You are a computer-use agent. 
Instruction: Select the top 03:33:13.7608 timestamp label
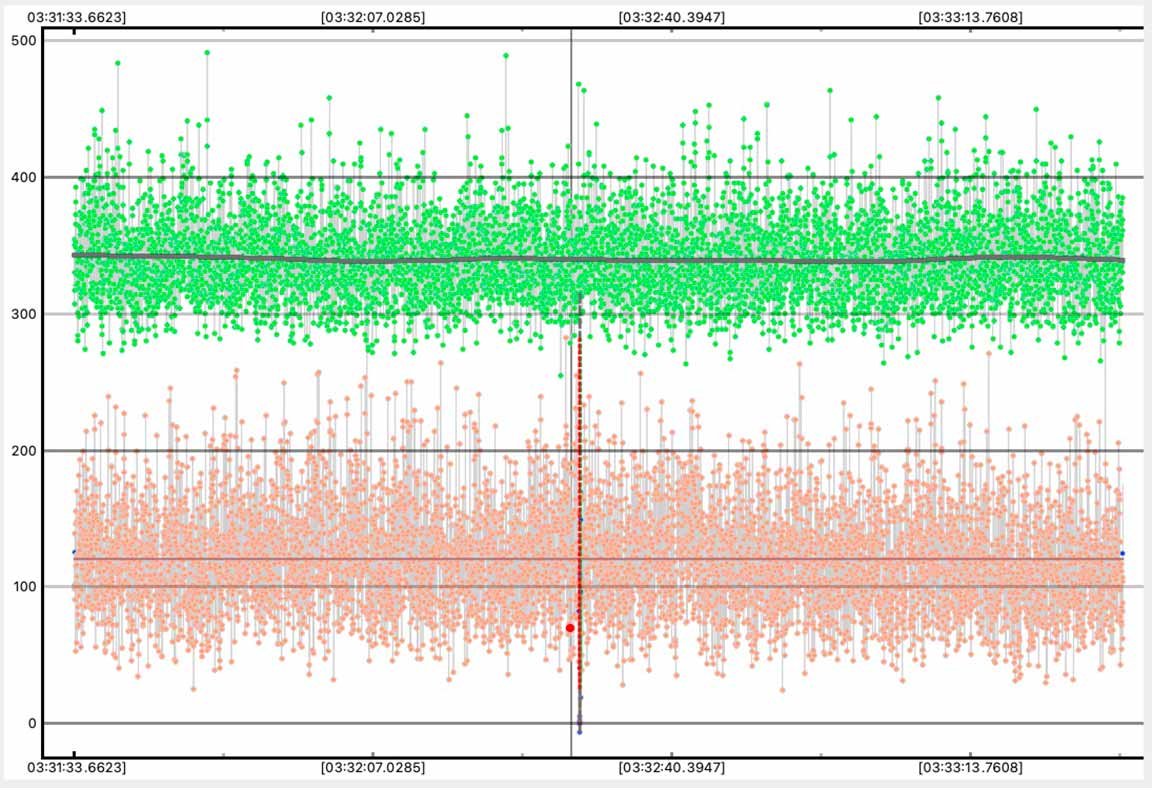pos(970,17)
